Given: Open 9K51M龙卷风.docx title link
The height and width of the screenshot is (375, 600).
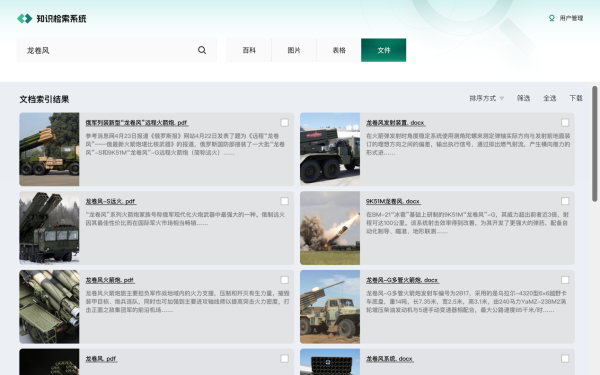Looking at the screenshot, I should click(393, 201).
